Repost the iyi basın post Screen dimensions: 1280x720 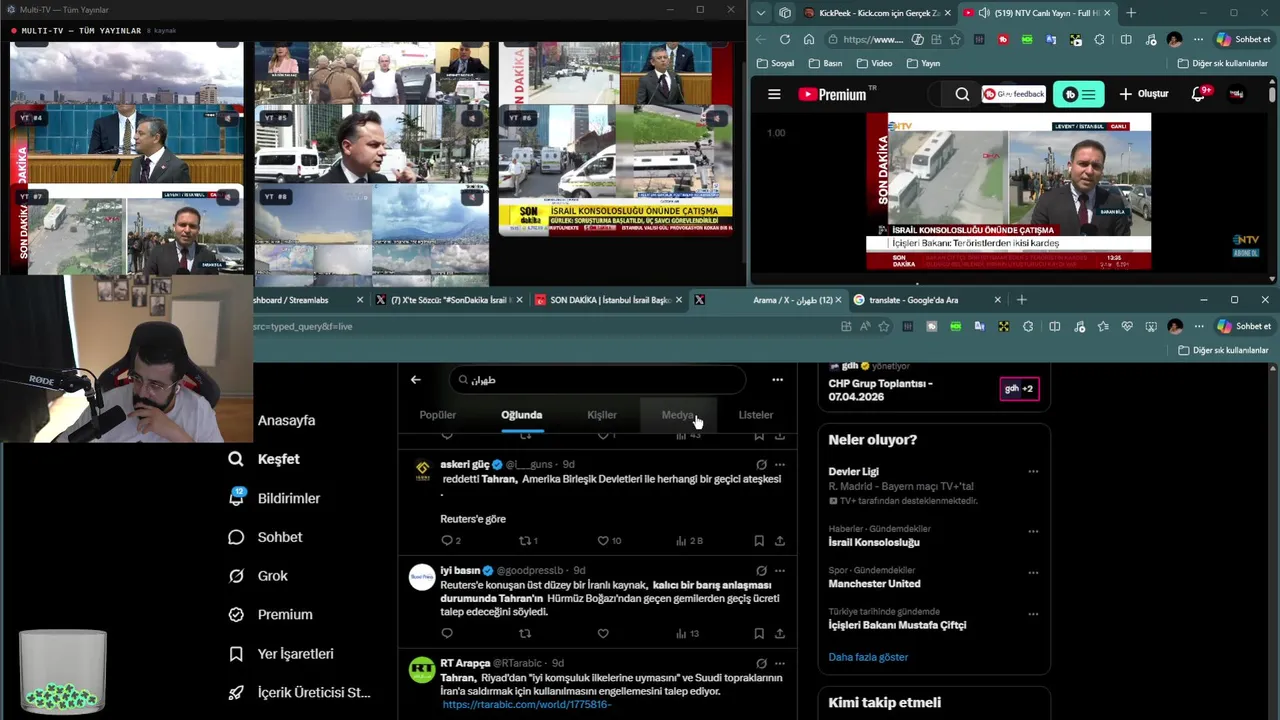(525, 634)
